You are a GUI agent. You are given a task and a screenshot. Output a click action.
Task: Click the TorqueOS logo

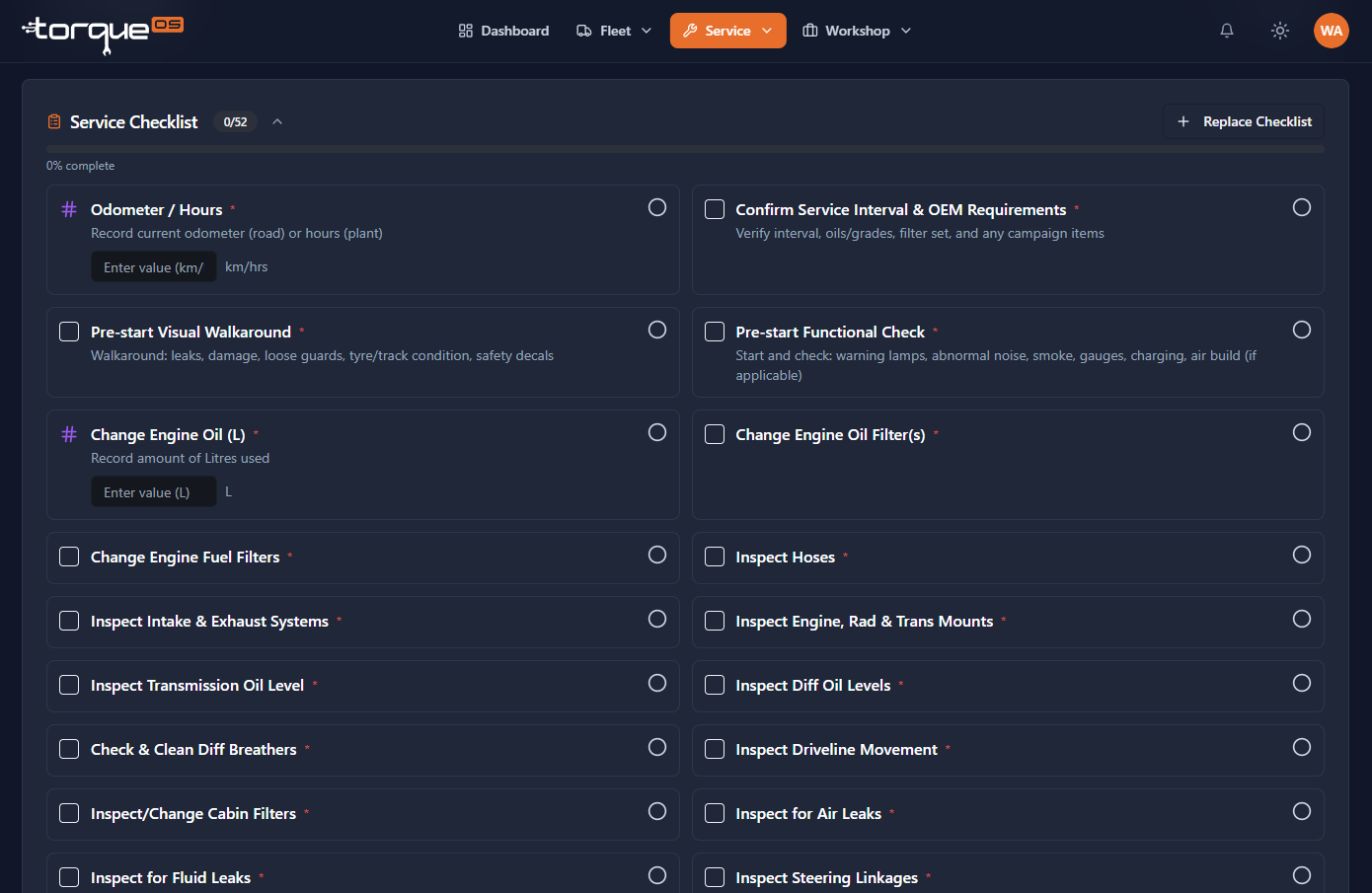[x=103, y=34]
